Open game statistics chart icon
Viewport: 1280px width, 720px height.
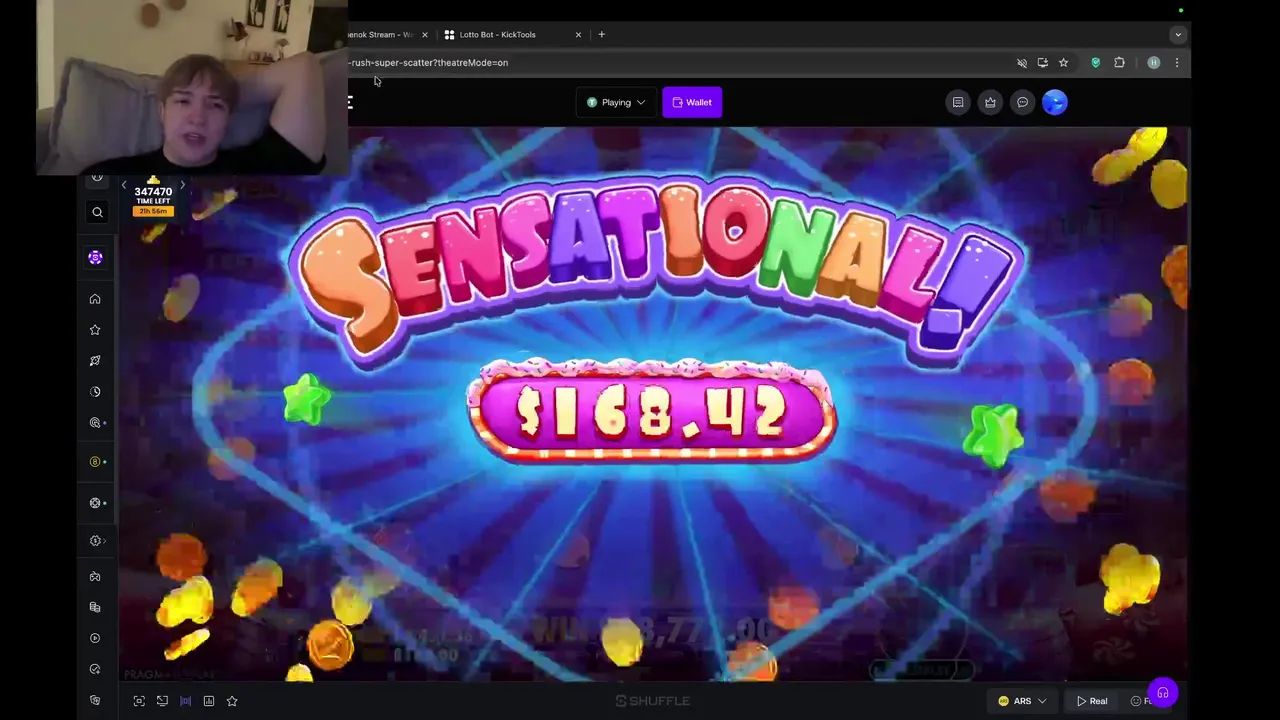(x=209, y=701)
